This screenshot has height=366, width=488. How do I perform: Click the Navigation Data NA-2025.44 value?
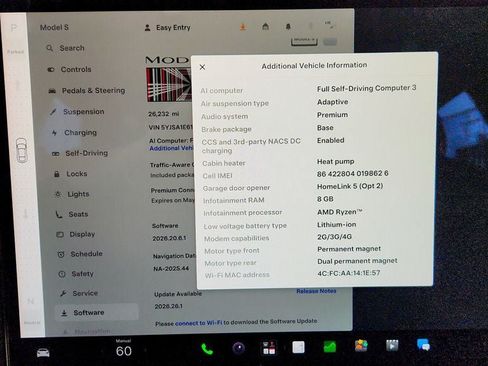point(171,269)
